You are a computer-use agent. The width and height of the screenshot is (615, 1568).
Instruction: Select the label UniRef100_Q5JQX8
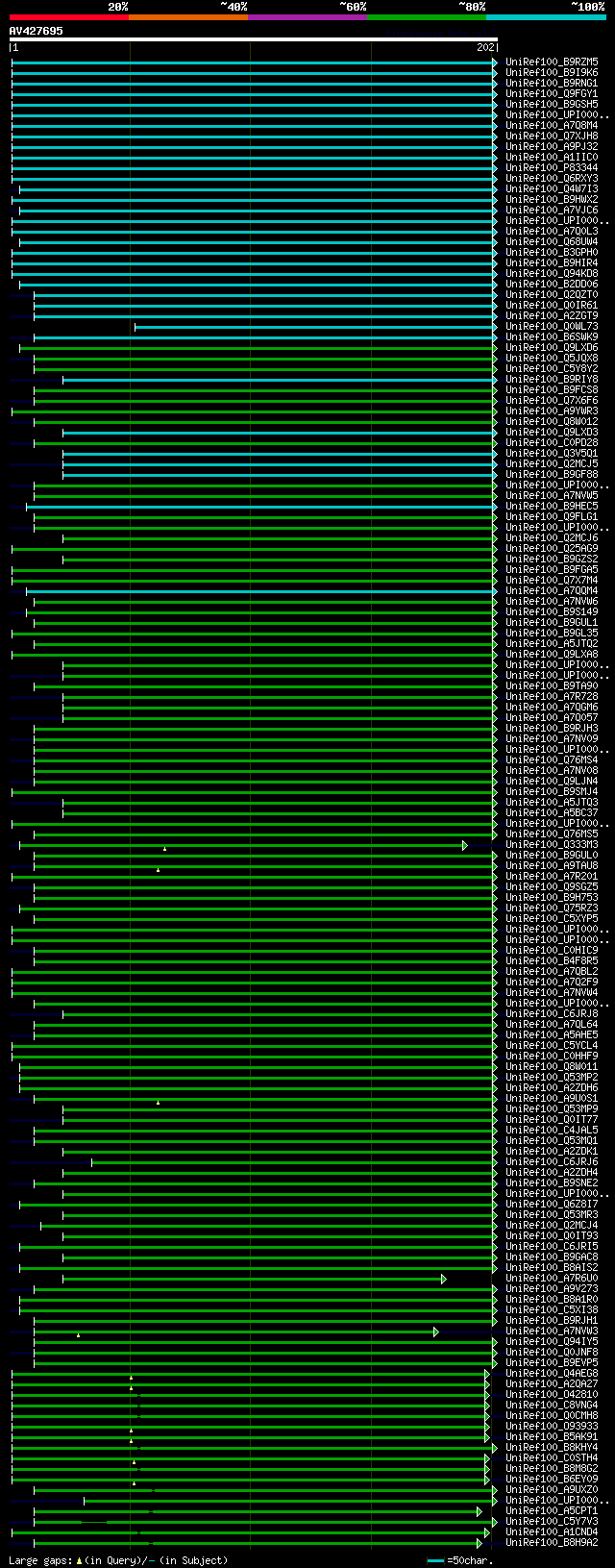coord(552,359)
